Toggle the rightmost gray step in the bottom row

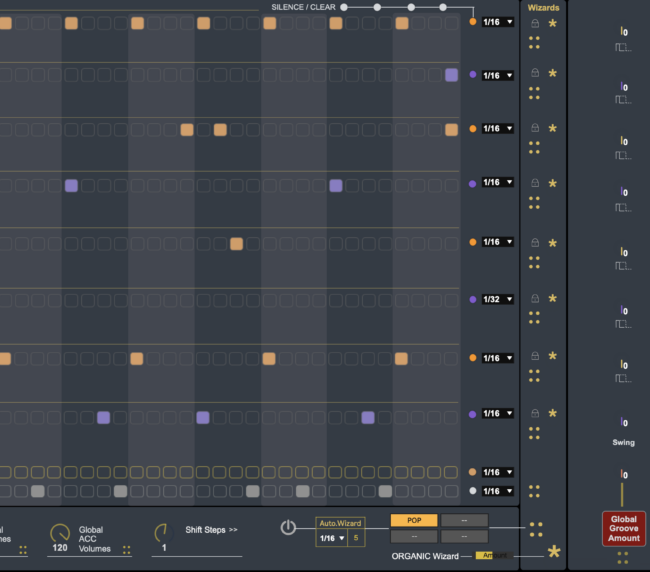pyautogui.click(x=385, y=491)
